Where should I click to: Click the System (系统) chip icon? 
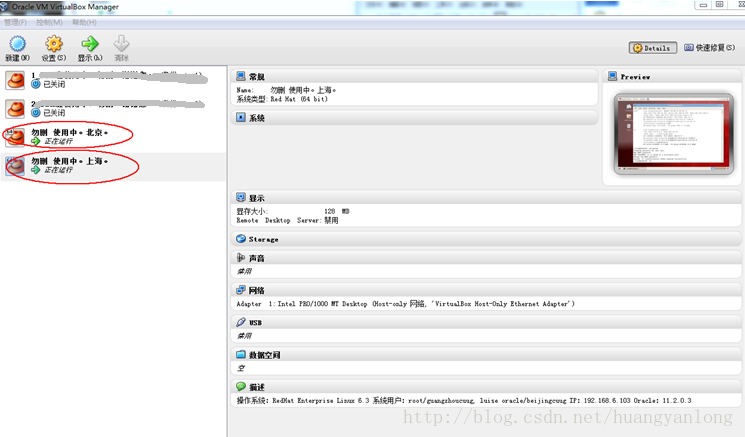pyautogui.click(x=241, y=117)
